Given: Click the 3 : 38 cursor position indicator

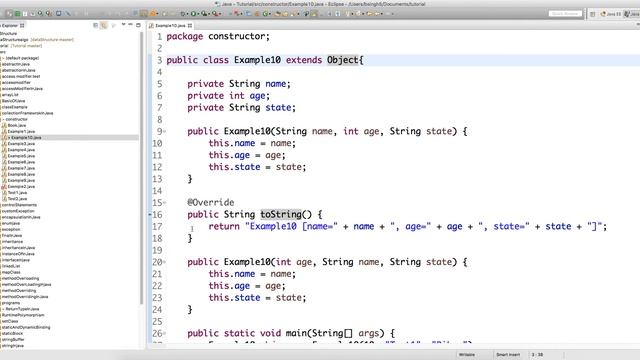Looking at the screenshot, I should (537, 355).
